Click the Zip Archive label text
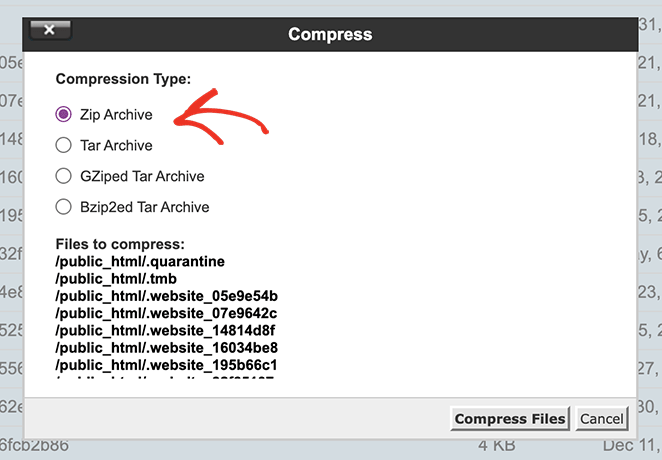 pos(116,115)
